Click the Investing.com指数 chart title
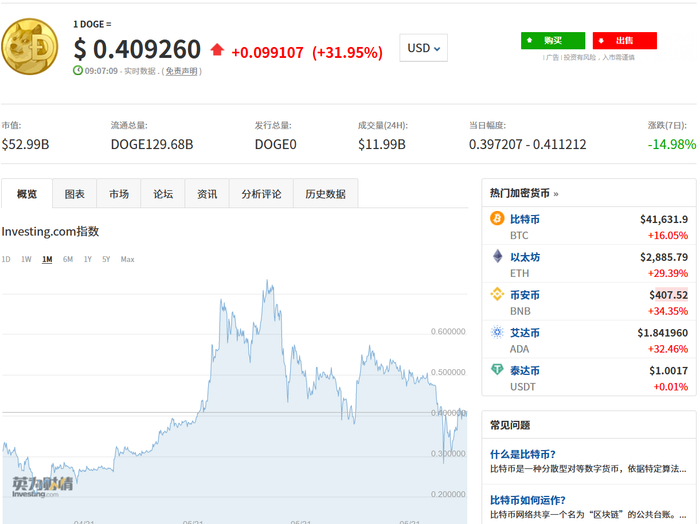Image resolution: width=700 pixels, height=524 pixels. 50,231
